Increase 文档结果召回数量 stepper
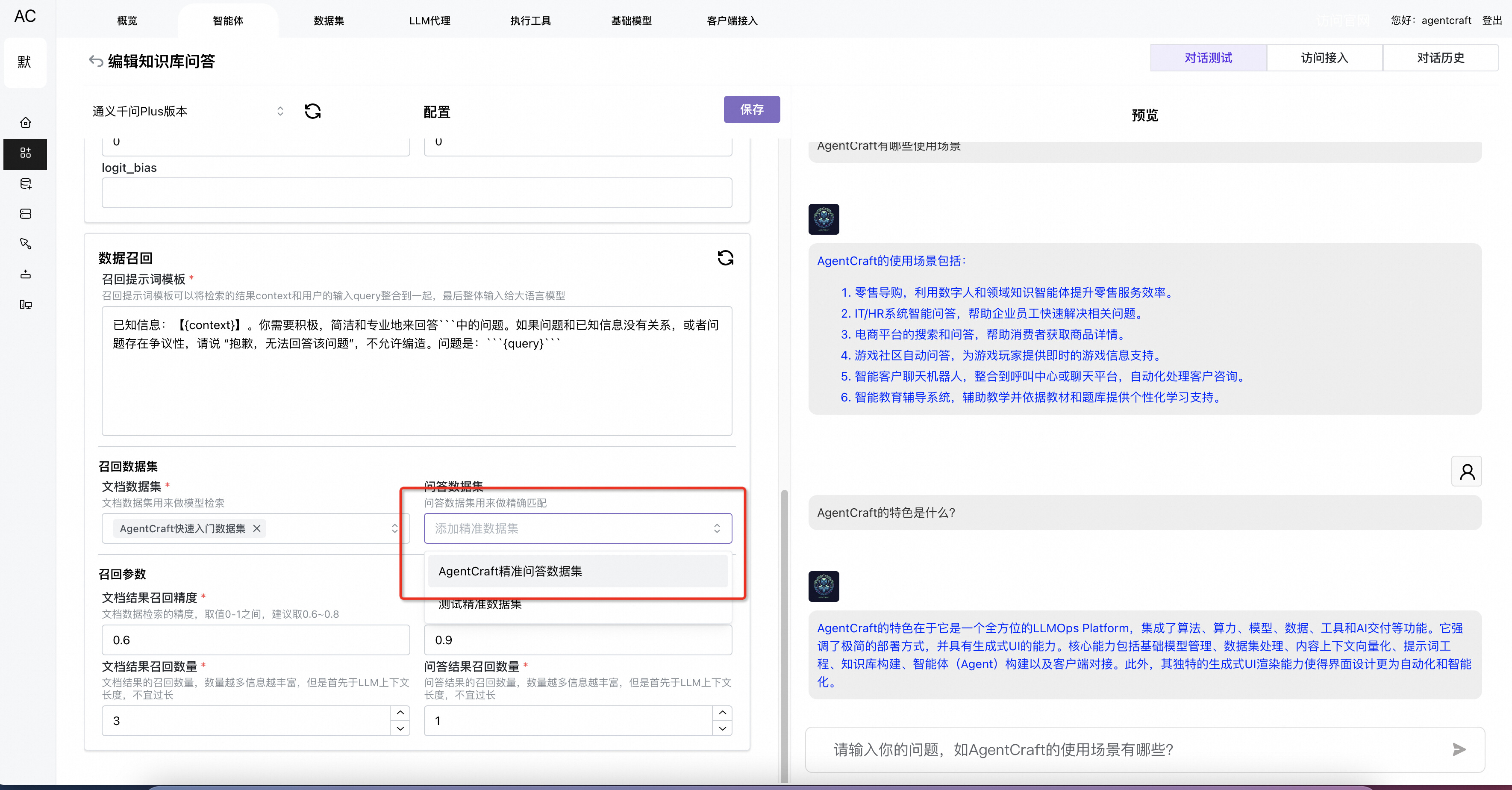The image size is (1512, 790). click(400, 713)
